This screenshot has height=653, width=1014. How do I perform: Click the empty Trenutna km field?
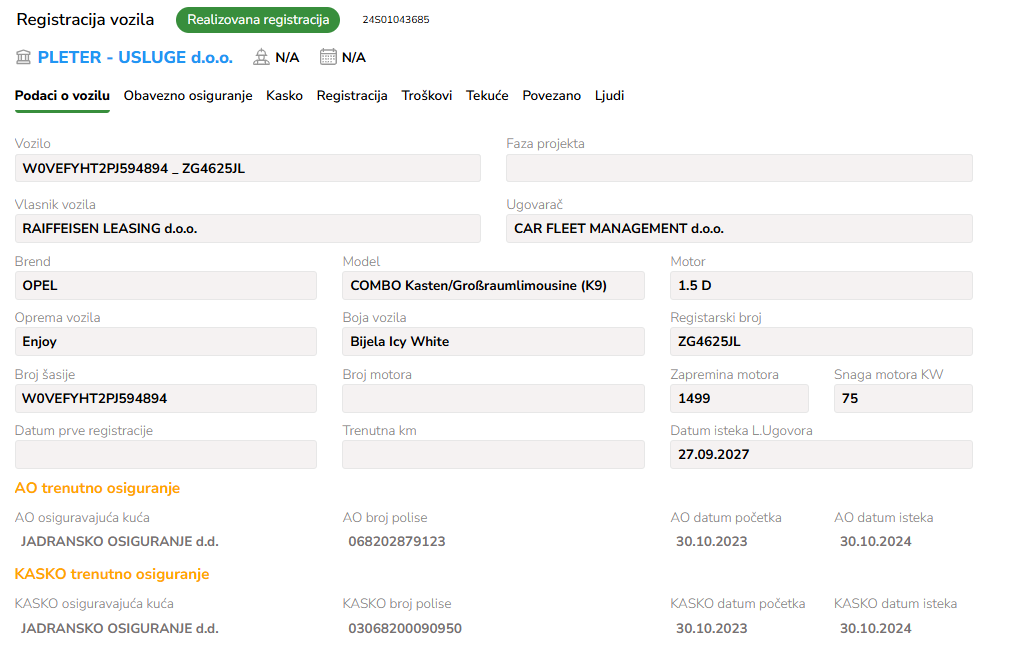pyautogui.click(x=493, y=455)
